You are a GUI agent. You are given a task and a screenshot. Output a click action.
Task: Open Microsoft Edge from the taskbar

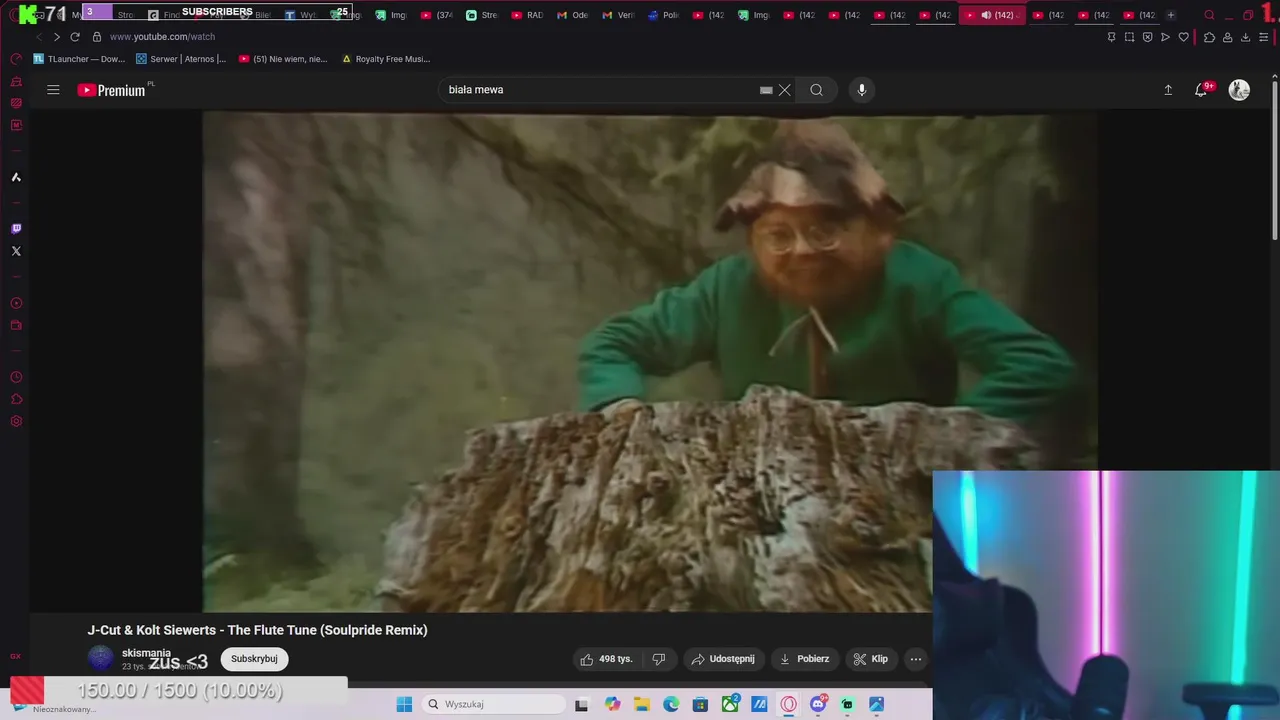click(671, 704)
